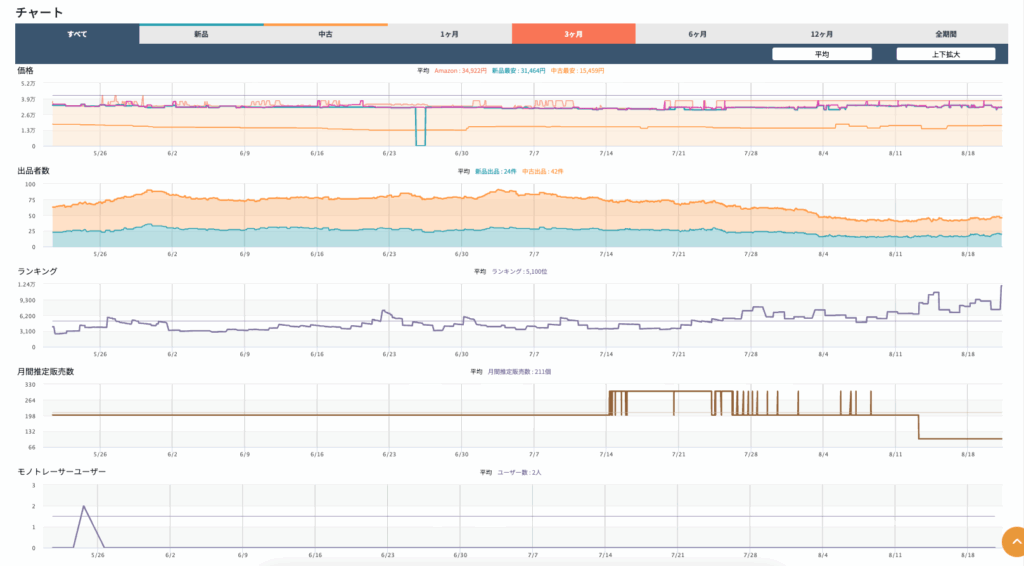Viewport: 1024px width, 566px height.
Task: Switch to 全期間 period
Action: point(945,34)
